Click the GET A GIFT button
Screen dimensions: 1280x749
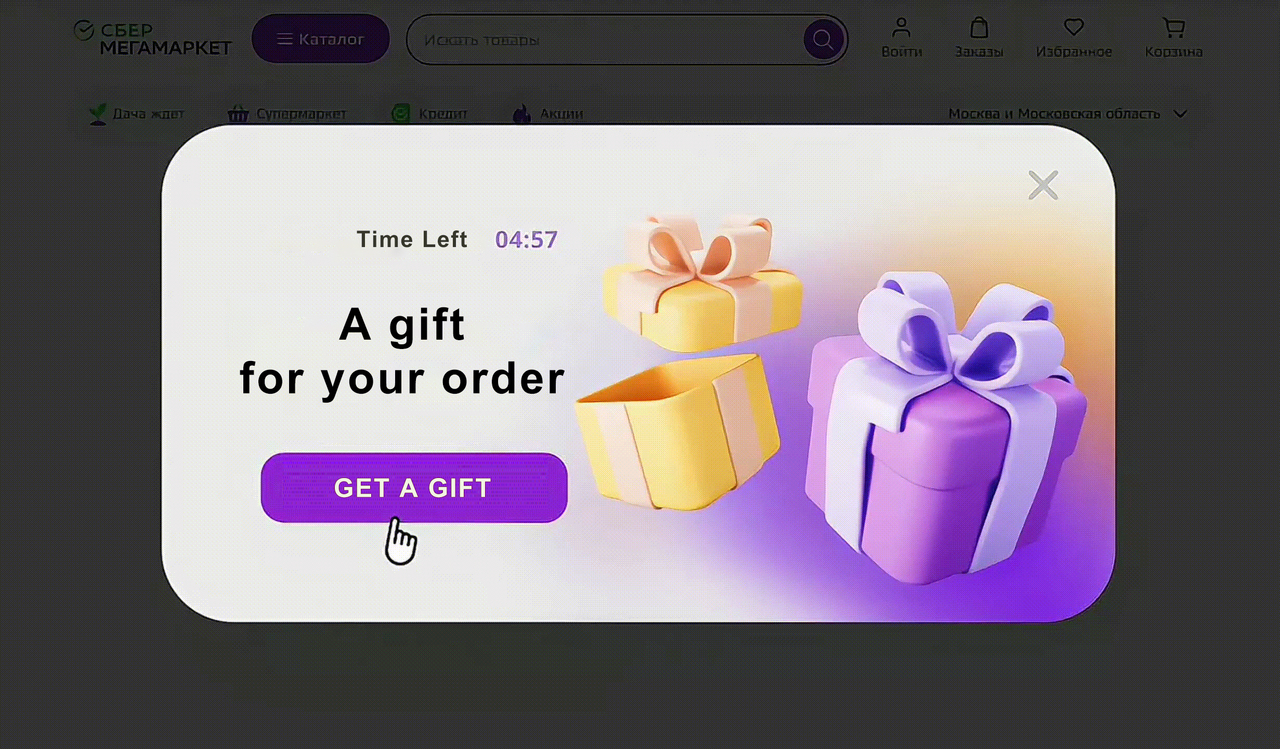click(414, 488)
